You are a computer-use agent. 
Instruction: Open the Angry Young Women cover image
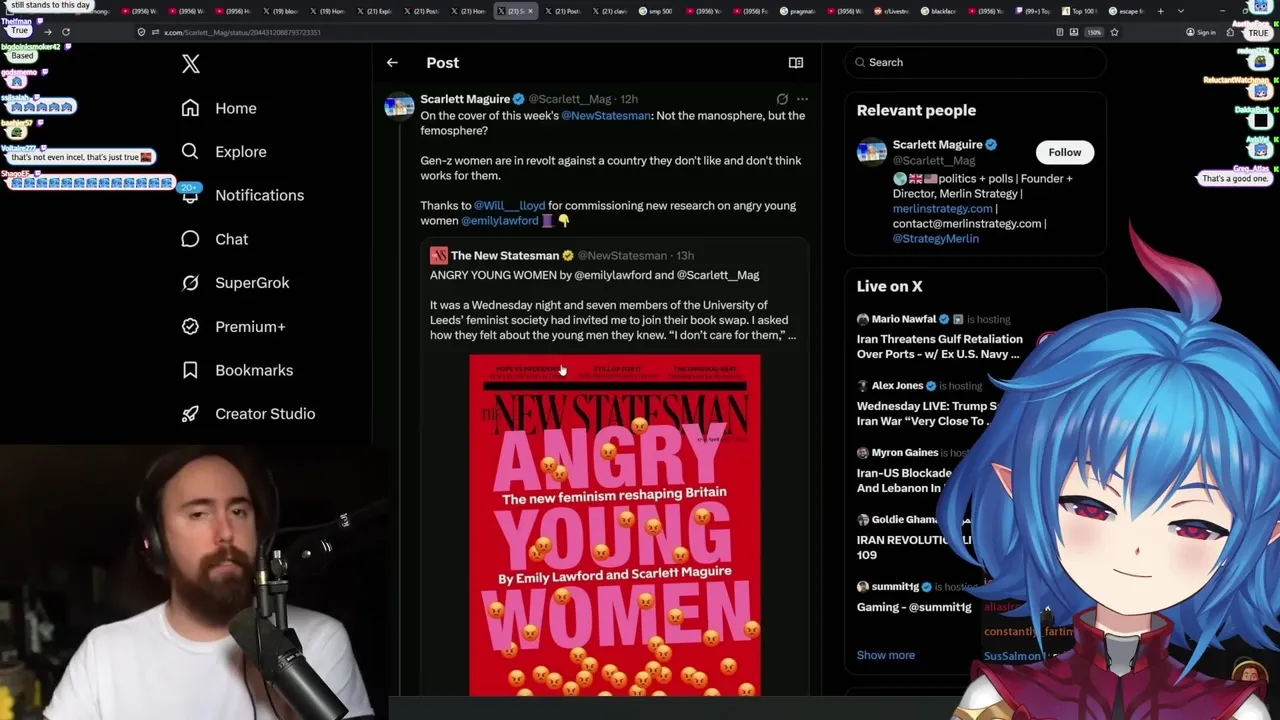point(615,525)
